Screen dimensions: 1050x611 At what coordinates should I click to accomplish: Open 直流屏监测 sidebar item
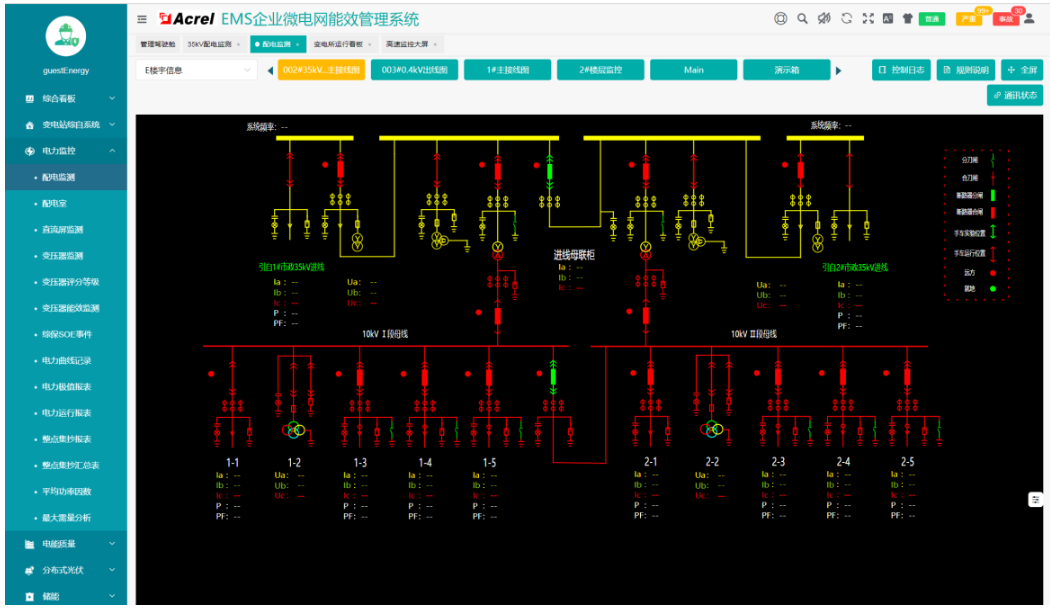point(66,230)
